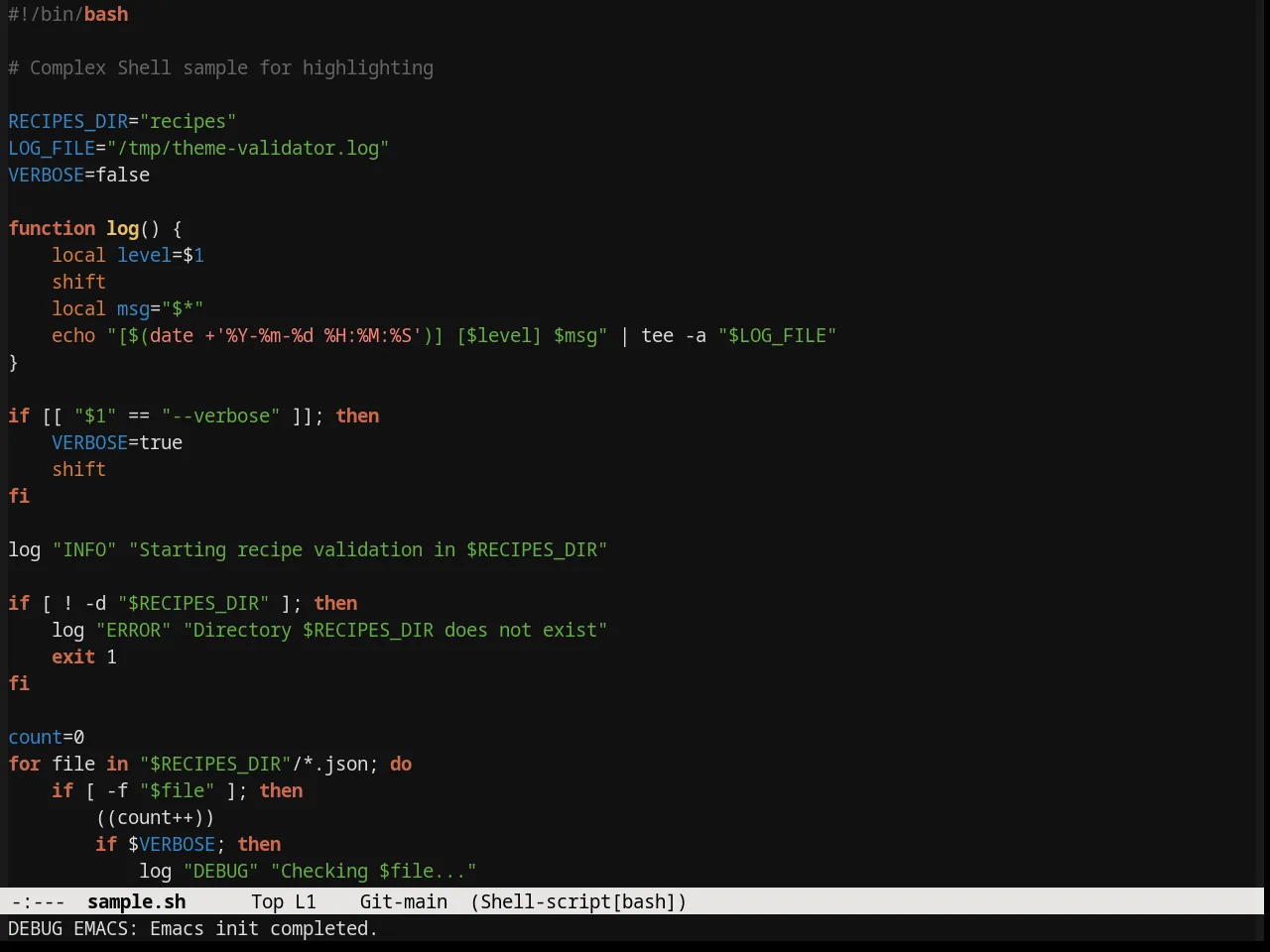Screen dimensions: 1270x952
Task: Click the Top buffer position indicator
Action: click(x=267, y=901)
